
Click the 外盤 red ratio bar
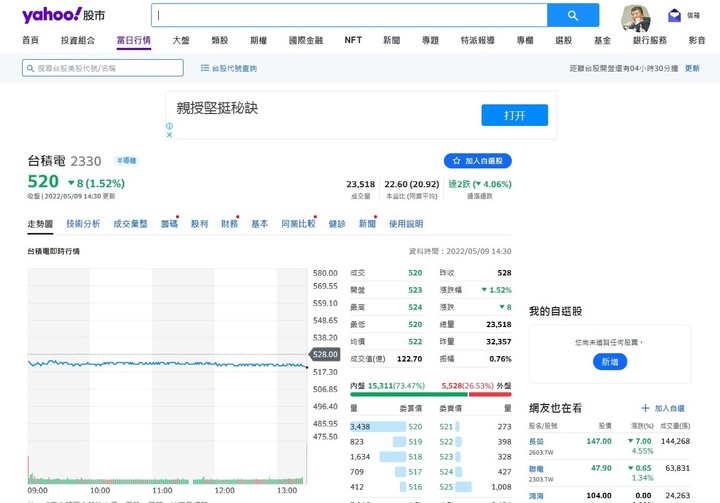[x=490, y=394]
